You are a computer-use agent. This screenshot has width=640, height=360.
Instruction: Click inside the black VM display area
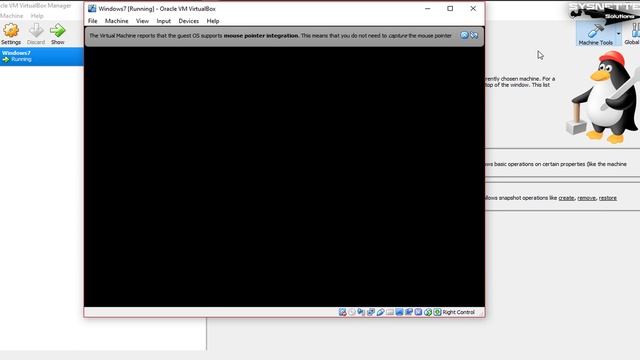[284, 176]
